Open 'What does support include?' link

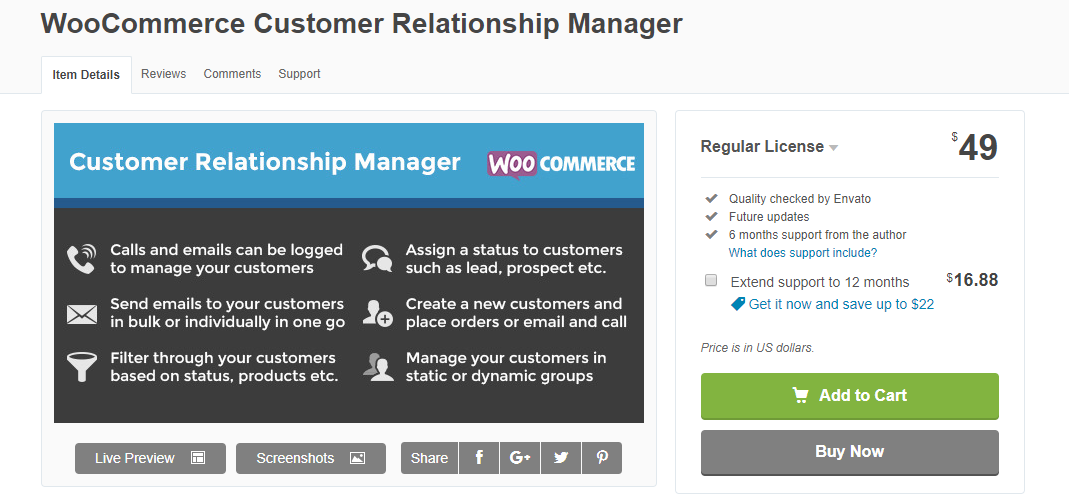pyautogui.click(x=803, y=253)
